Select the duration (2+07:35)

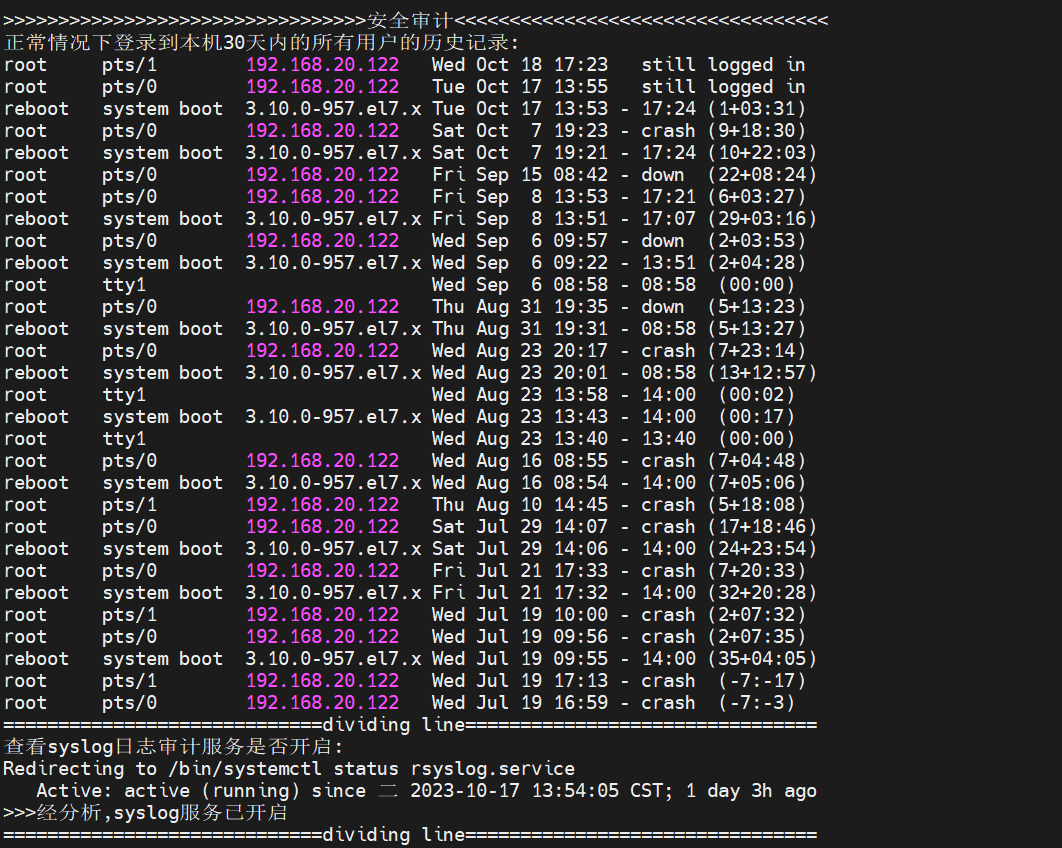pos(757,637)
